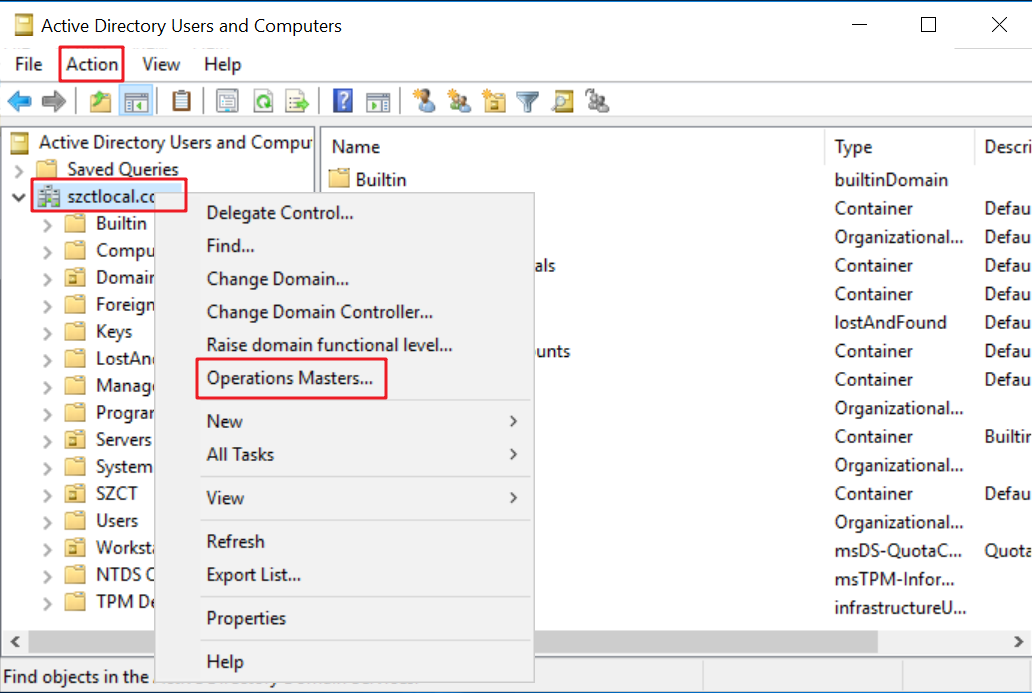Click the builtinDomain type cell
Screen dimensions: 1032x693
pyautogui.click(x=891, y=180)
